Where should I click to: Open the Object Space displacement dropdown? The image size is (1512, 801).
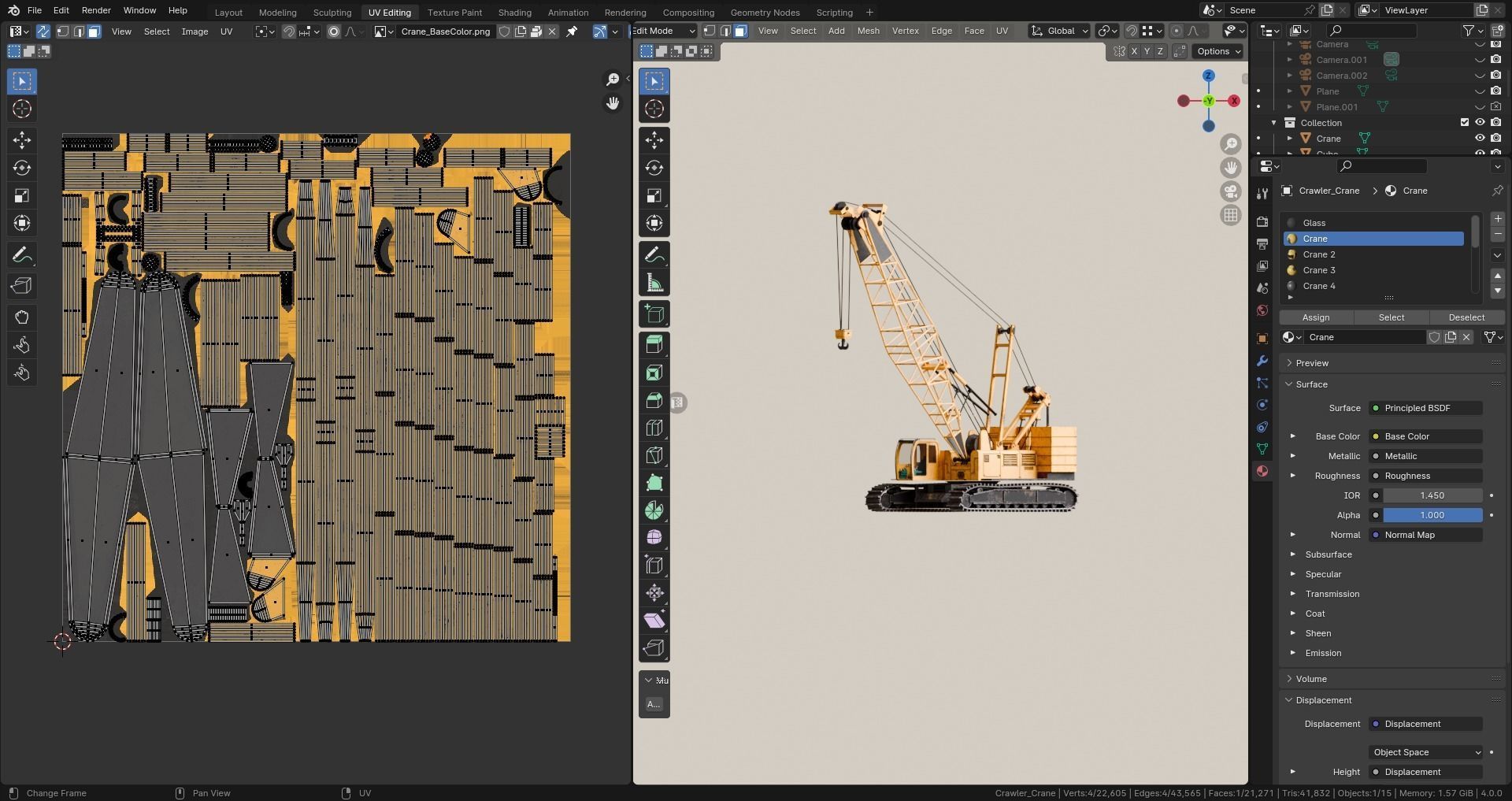click(x=1426, y=752)
